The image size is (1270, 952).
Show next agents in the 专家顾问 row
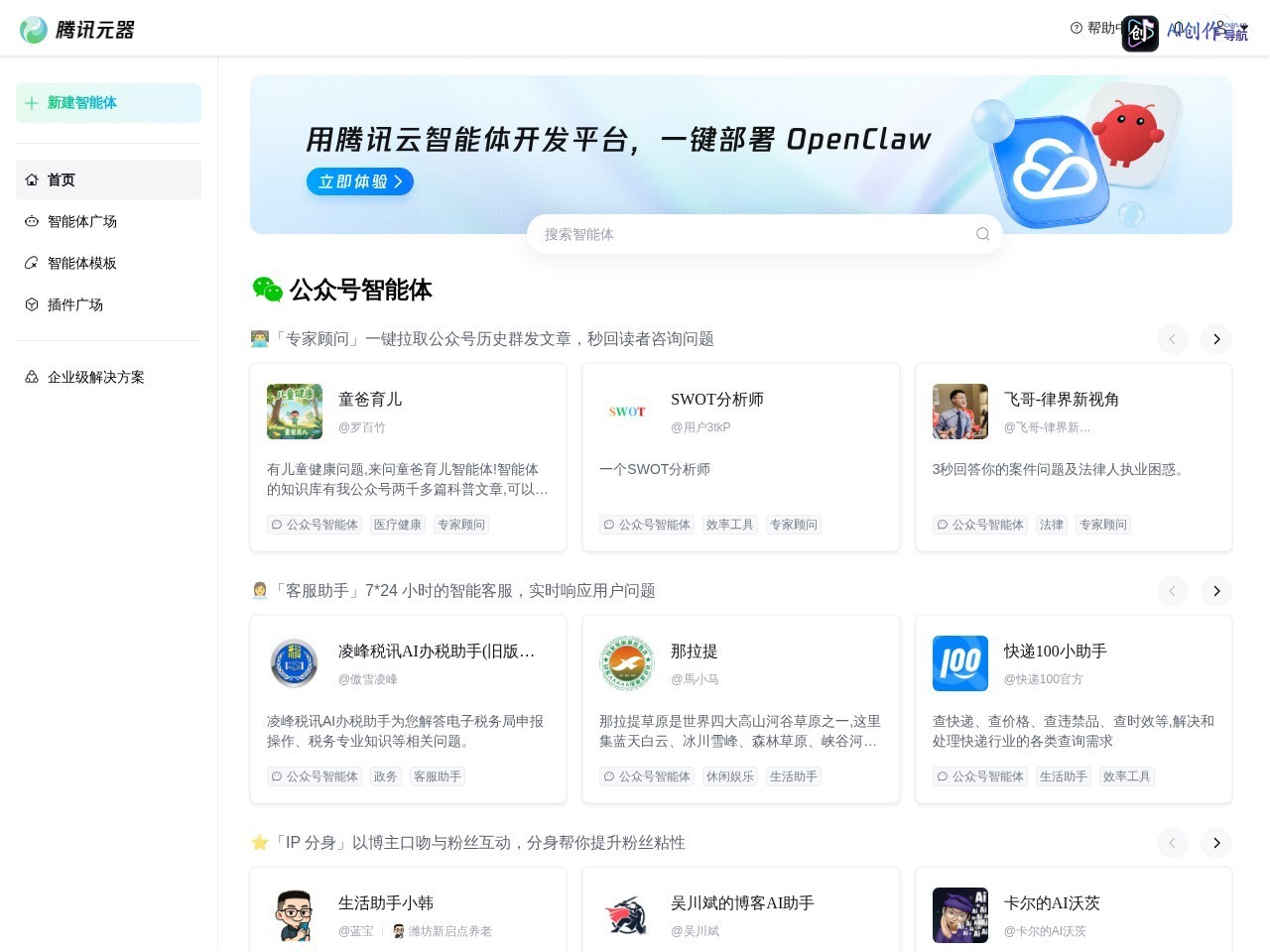(x=1216, y=339)
